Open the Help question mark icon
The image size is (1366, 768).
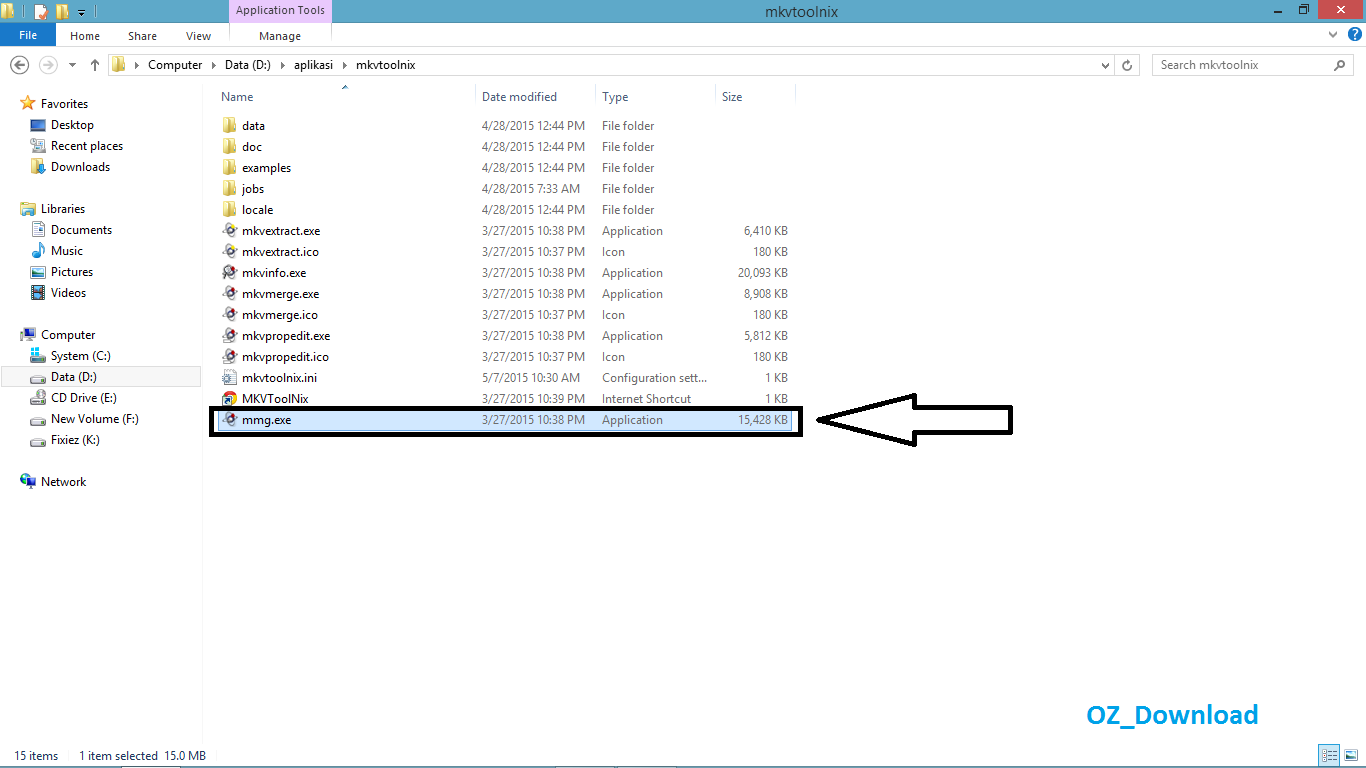tap(1353, 35)
